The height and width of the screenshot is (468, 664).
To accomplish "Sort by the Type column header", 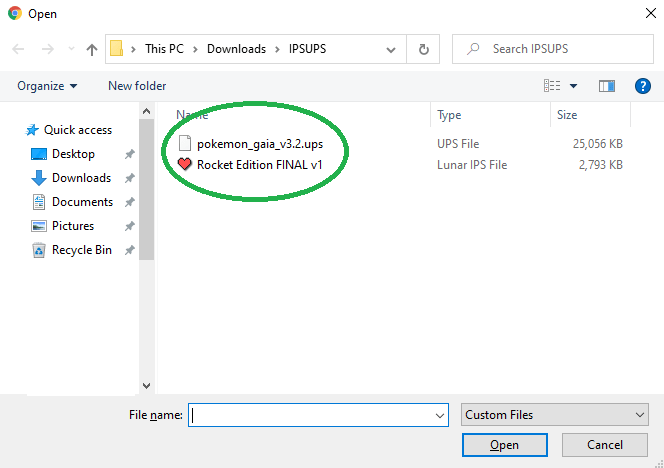I will tap(449, 115).
